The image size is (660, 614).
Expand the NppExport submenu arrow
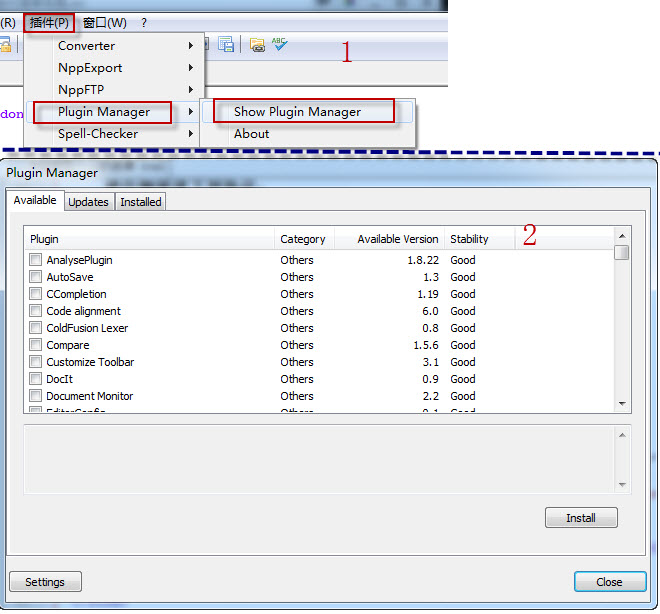[191, 67]
